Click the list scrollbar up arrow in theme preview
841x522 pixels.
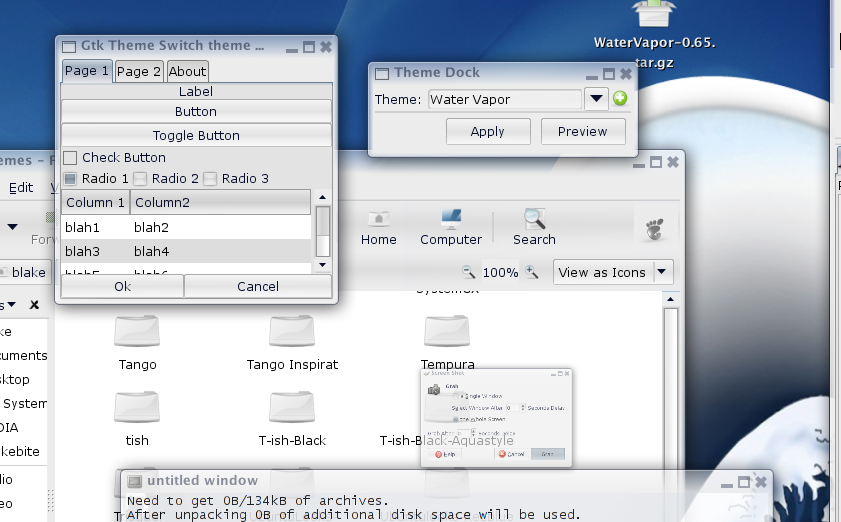pyautogui.click(x=322, y=197)
